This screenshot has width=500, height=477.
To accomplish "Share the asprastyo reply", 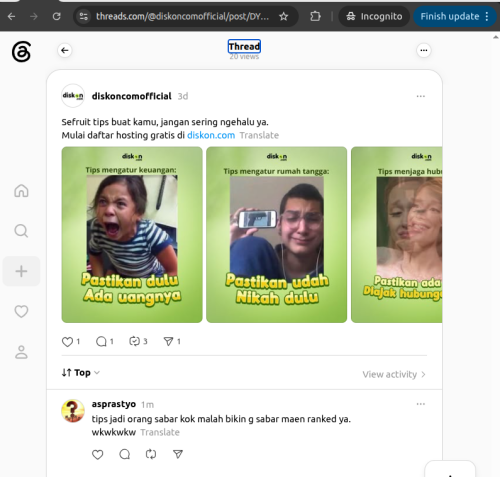I will click(178, 454).
